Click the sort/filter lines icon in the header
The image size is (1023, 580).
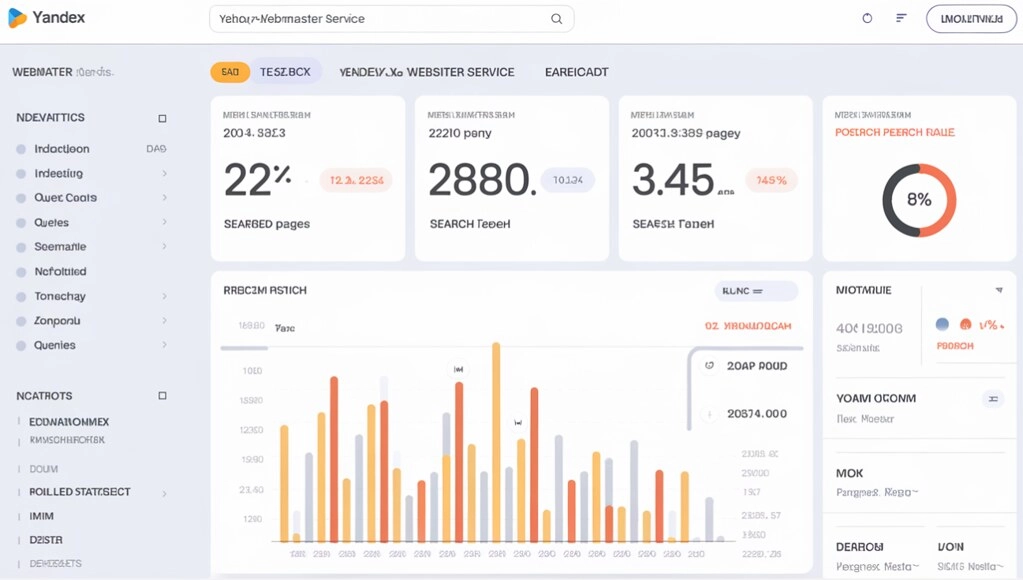pyautogui.click(x=900, y=17)
